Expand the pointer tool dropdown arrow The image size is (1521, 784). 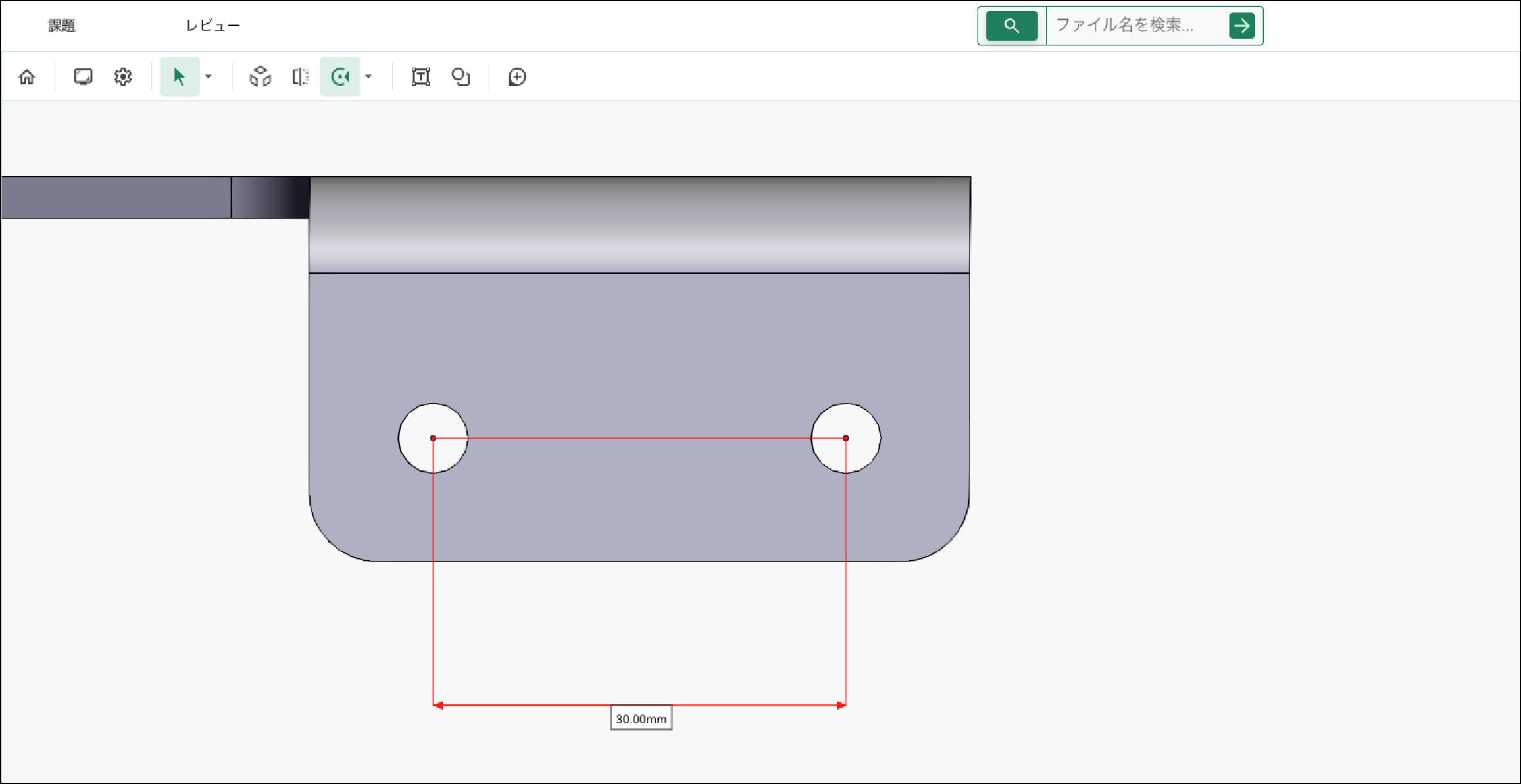pyautogui.click(x=209, y=77)
